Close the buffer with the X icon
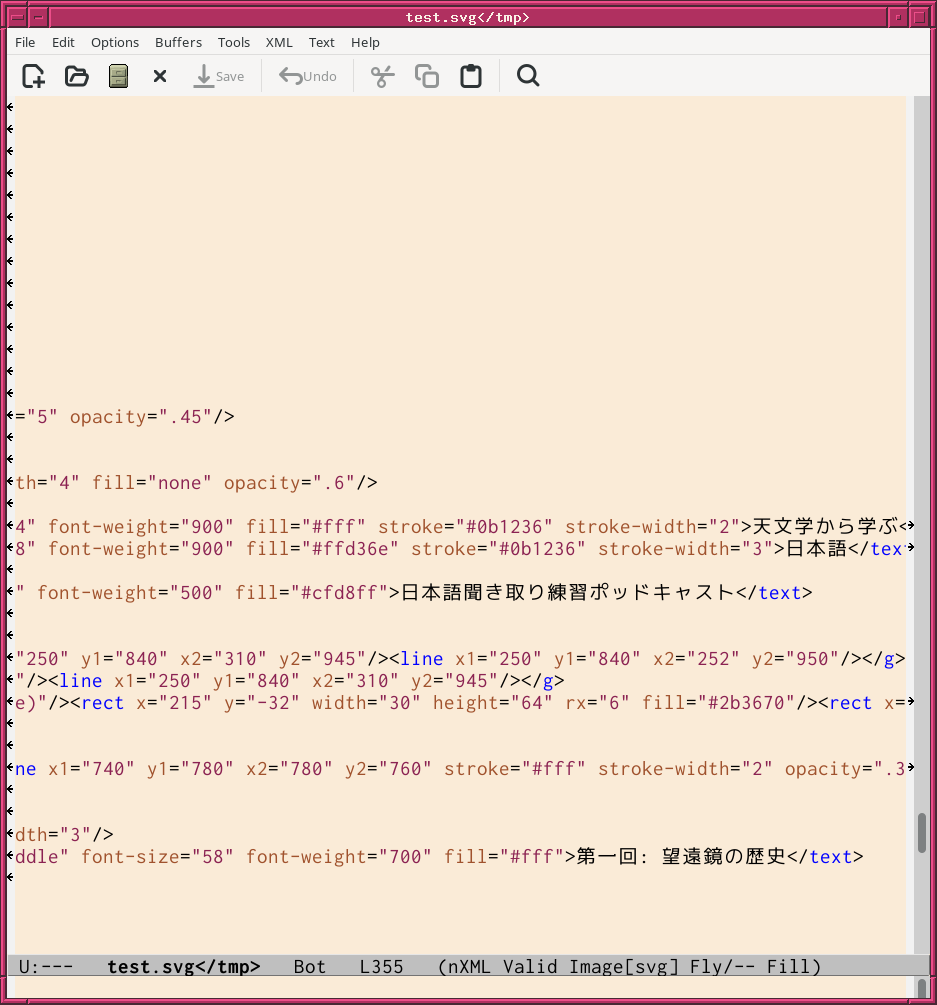The width and height of the screenshot is (937, 1005). point(160,76)
